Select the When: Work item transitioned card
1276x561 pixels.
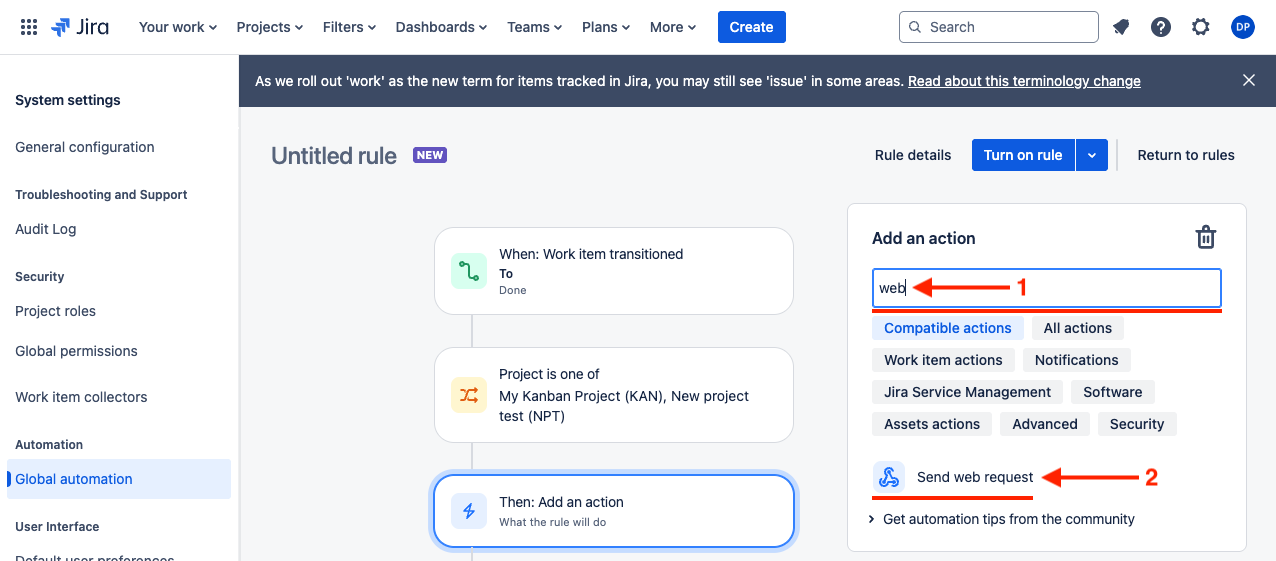[614, 271]
